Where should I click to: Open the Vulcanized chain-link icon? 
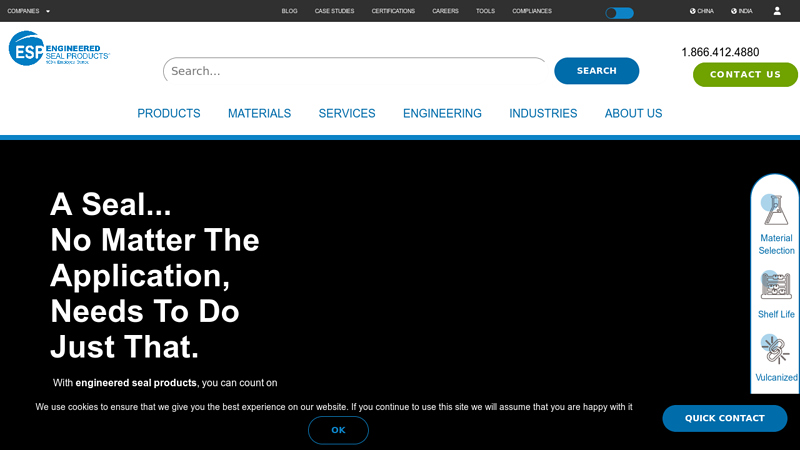click(x=775, y=349)
